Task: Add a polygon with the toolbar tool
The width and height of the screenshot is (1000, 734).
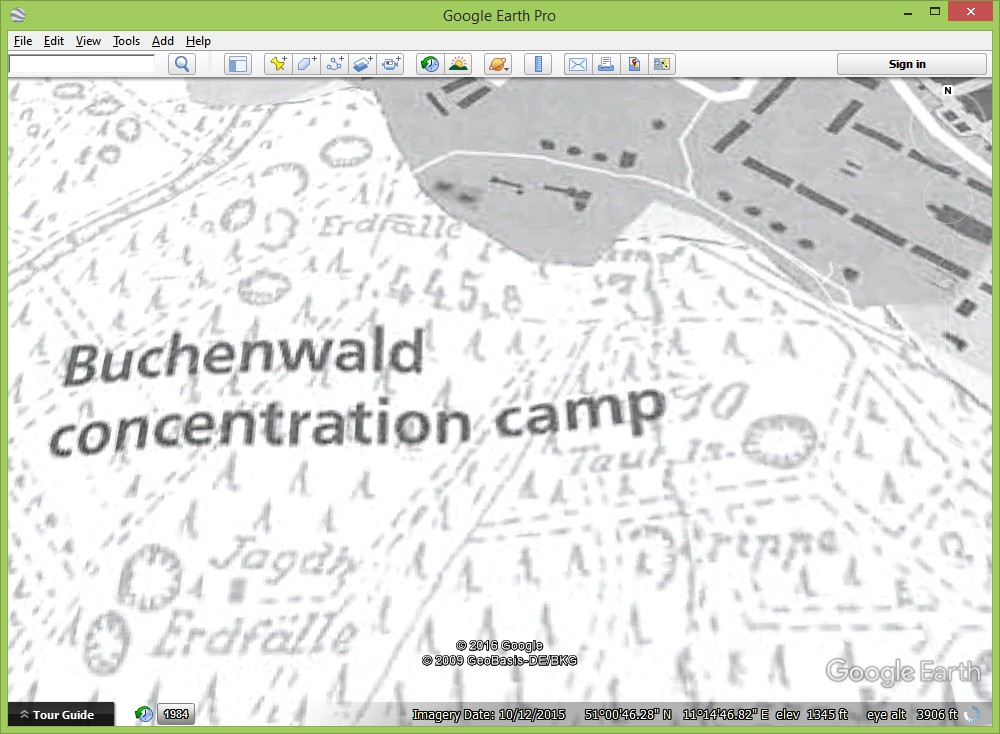Action: coord(306,64)
